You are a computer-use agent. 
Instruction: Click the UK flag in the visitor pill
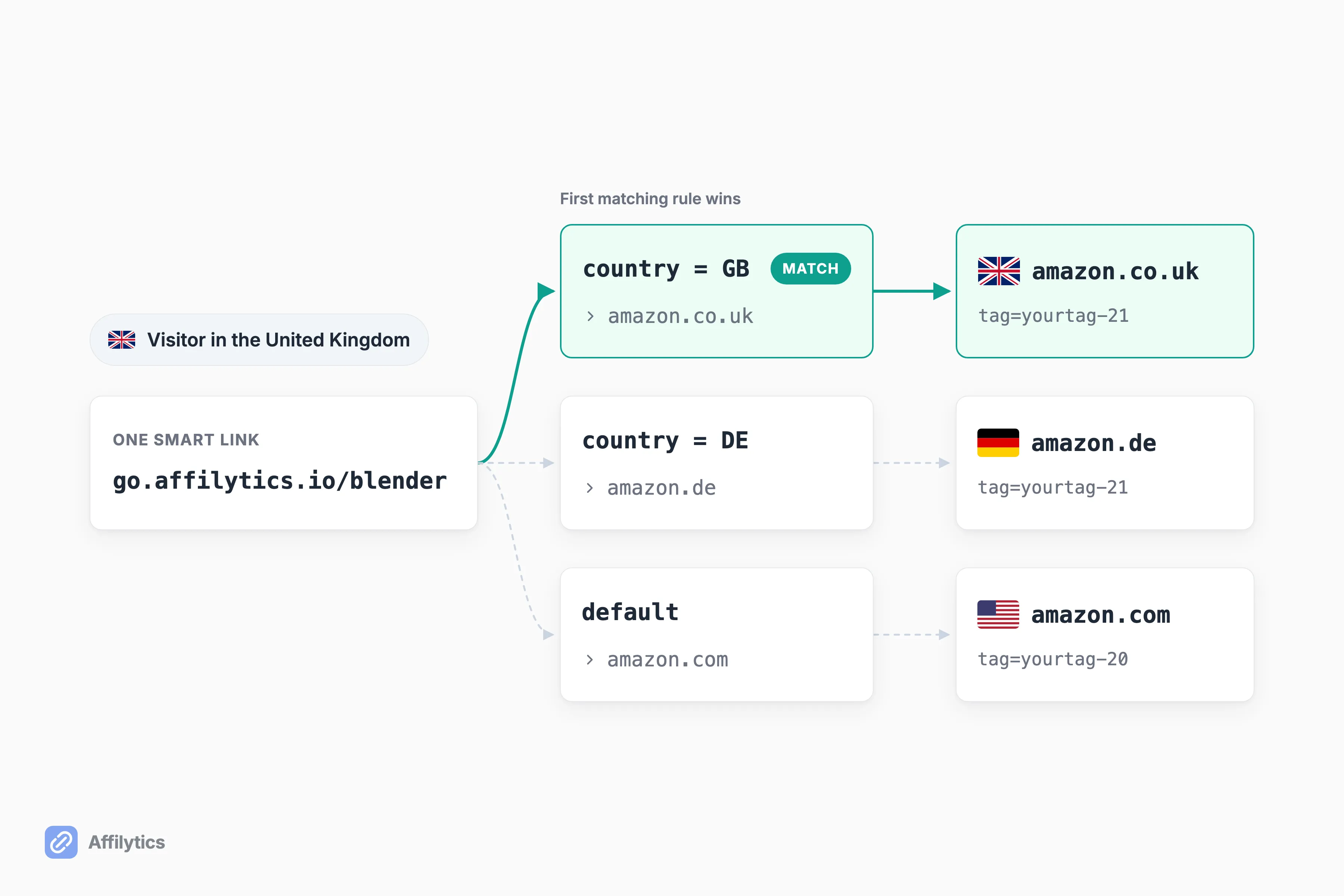point(122,340)
